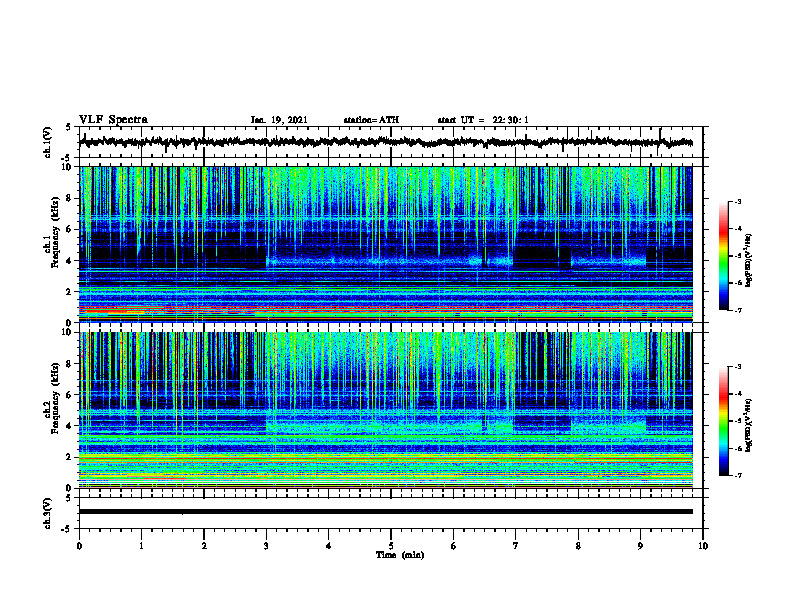Click the "2" frequency tick on ch.2 spectrogram axis
This screenshot has height=612, width=792.
click(70, 457)
